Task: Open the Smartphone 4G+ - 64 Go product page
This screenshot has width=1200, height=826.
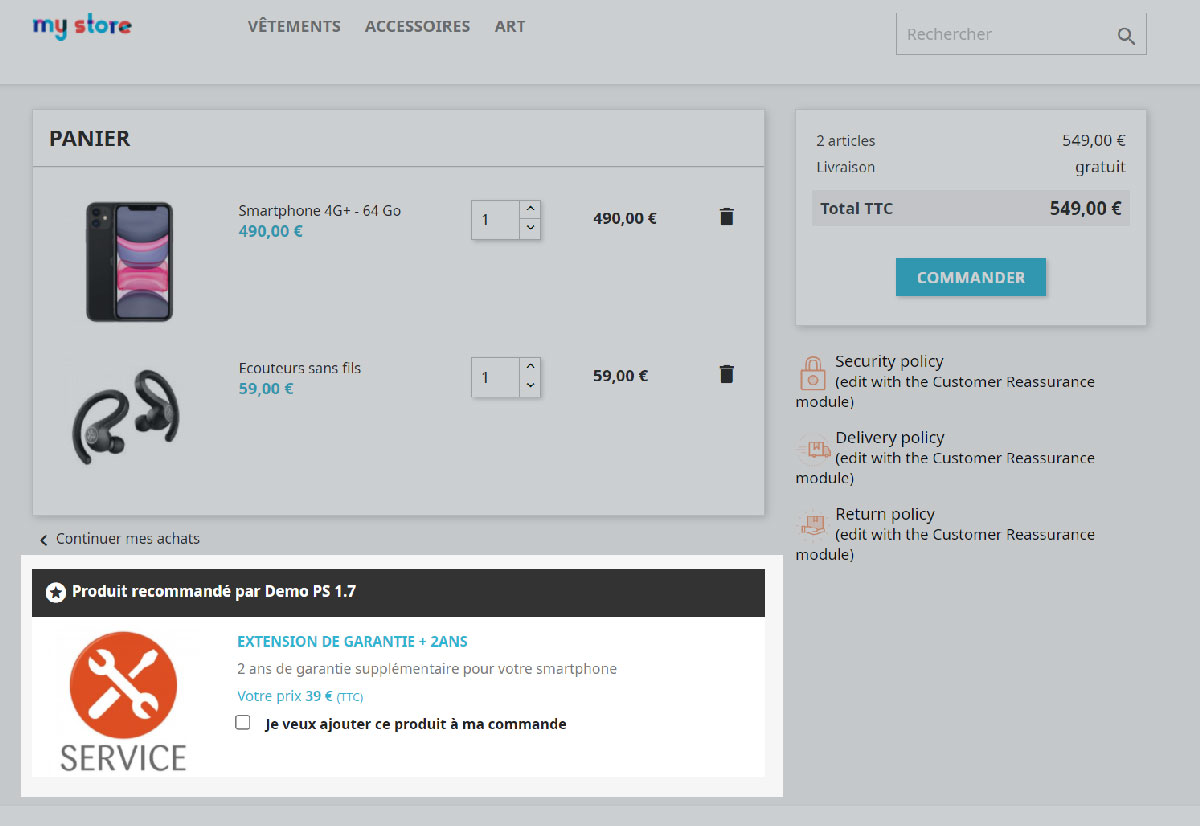Action: [x=322, y=210]
